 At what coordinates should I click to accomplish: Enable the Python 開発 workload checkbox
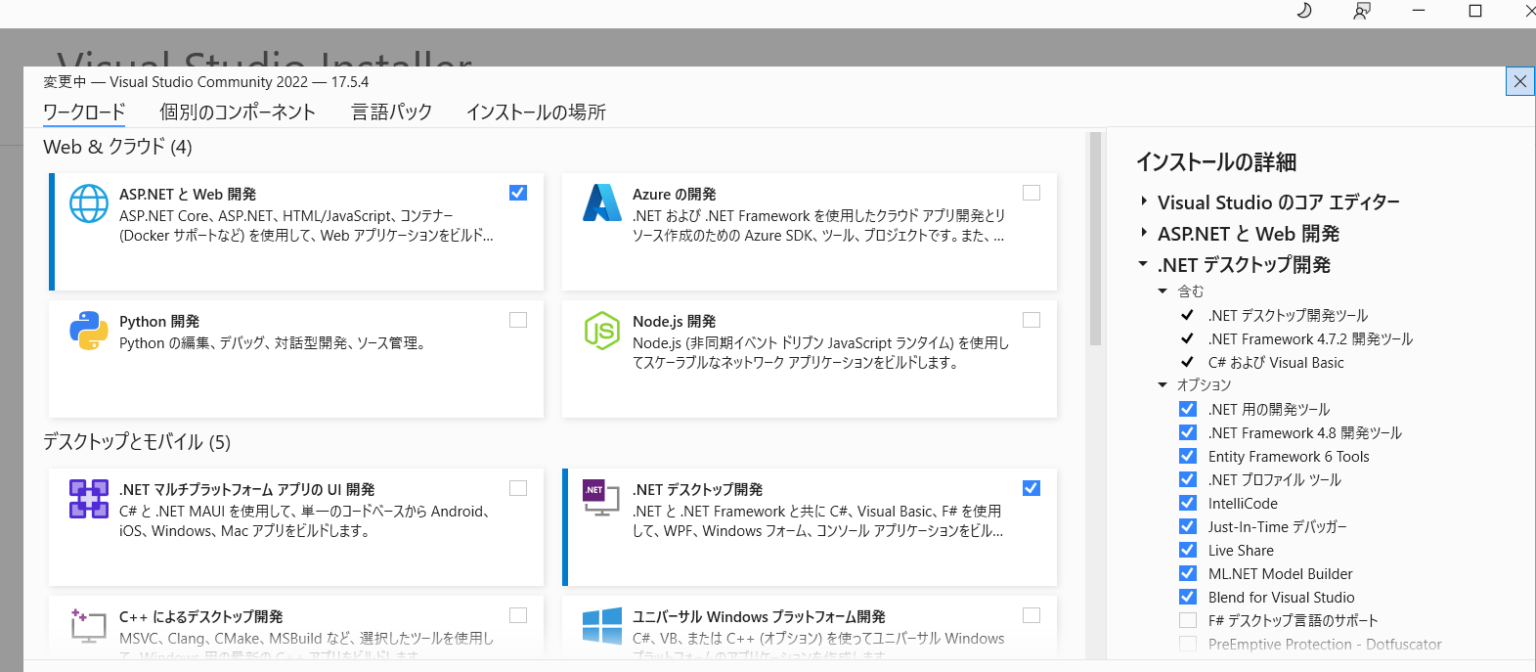click(518, 319)
